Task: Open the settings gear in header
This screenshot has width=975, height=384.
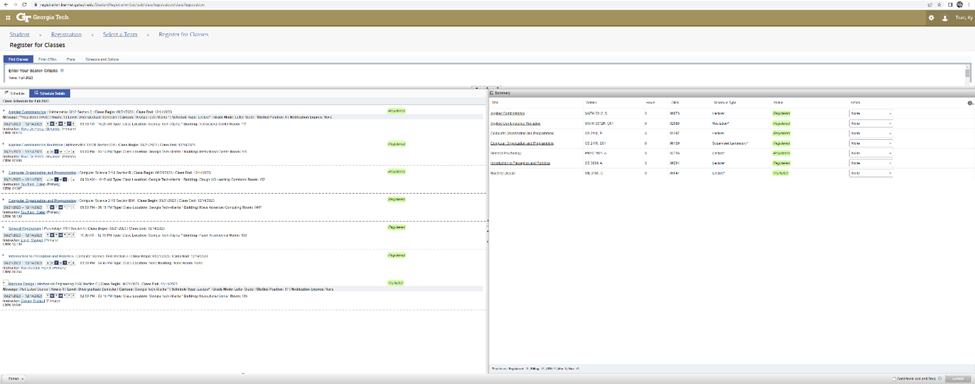Action: (x=931, y=18)
